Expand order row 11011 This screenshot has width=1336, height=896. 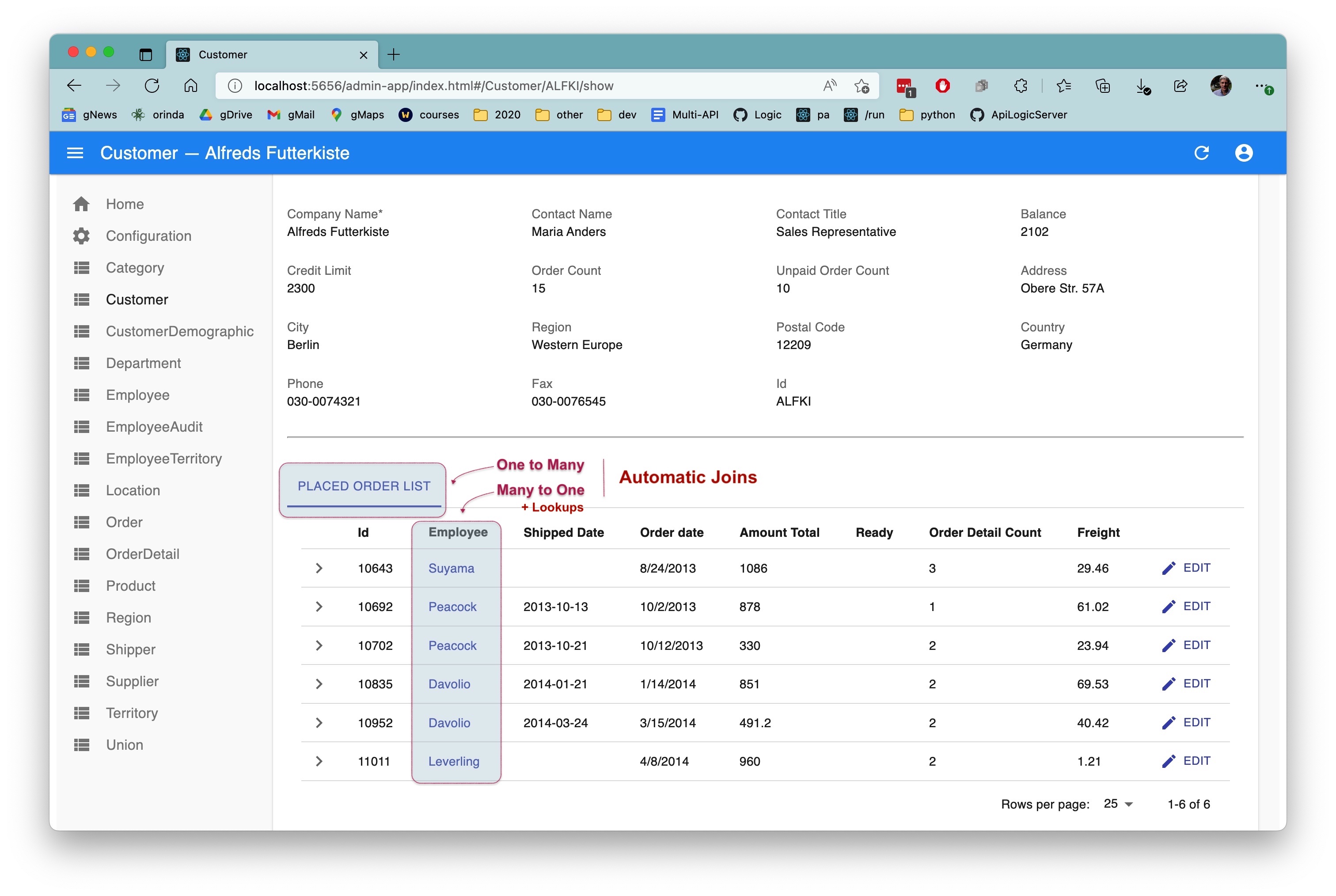(319, 761)
